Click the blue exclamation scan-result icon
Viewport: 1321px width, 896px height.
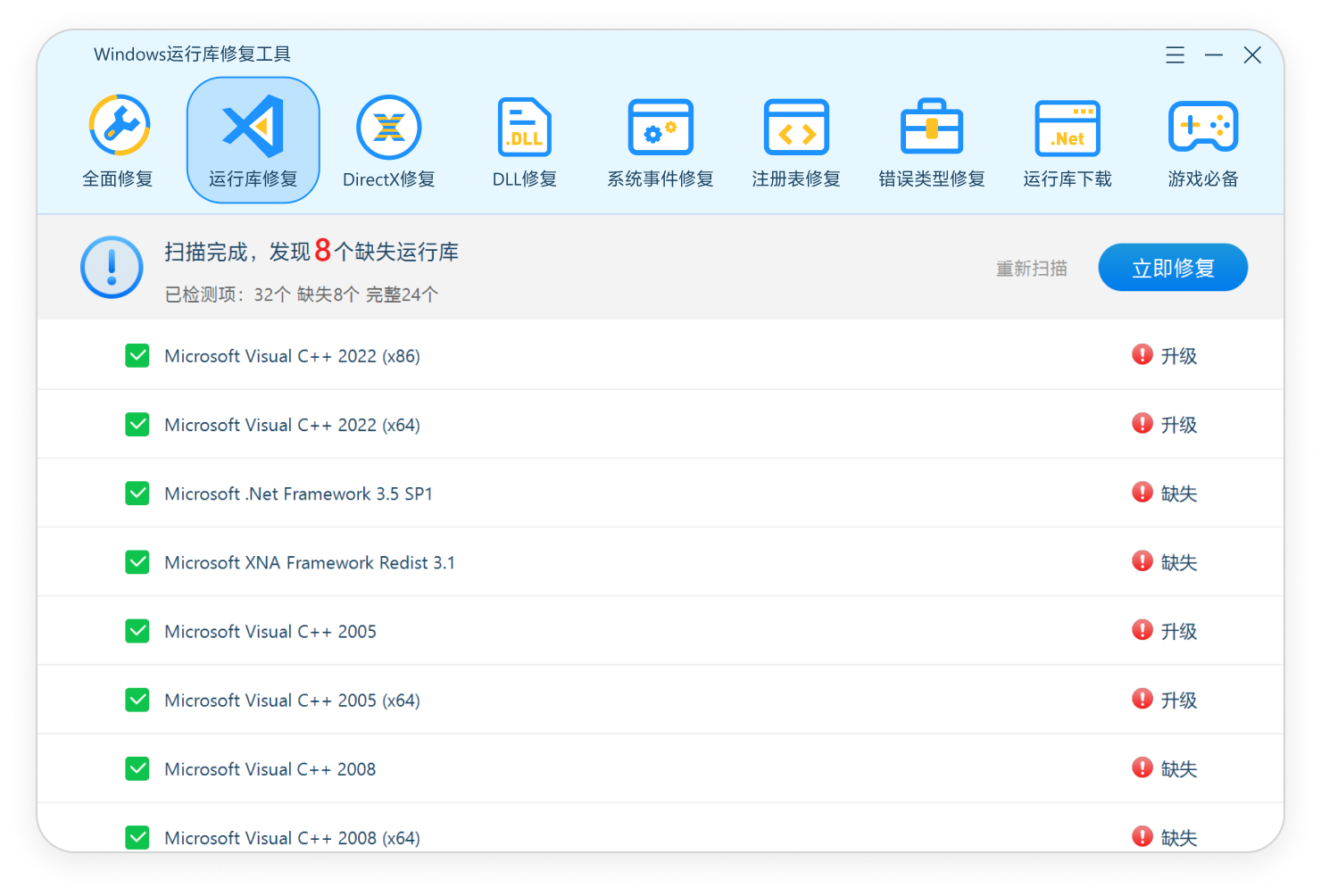tap(112, 267)
